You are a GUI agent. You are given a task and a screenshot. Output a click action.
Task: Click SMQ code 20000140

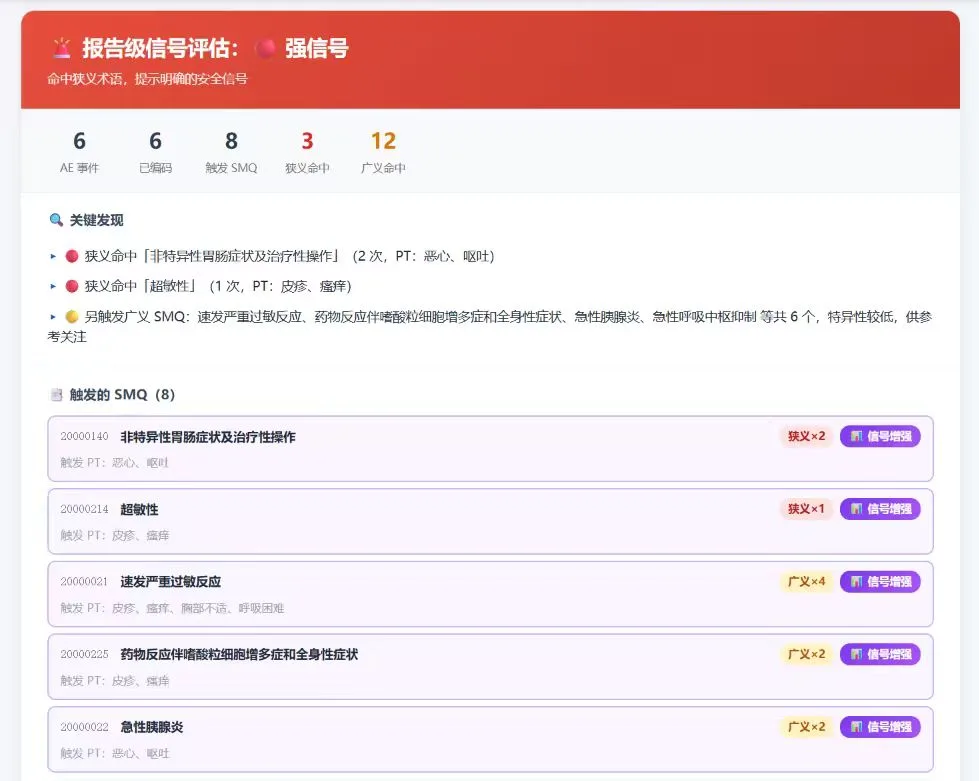tap(84, 436)
